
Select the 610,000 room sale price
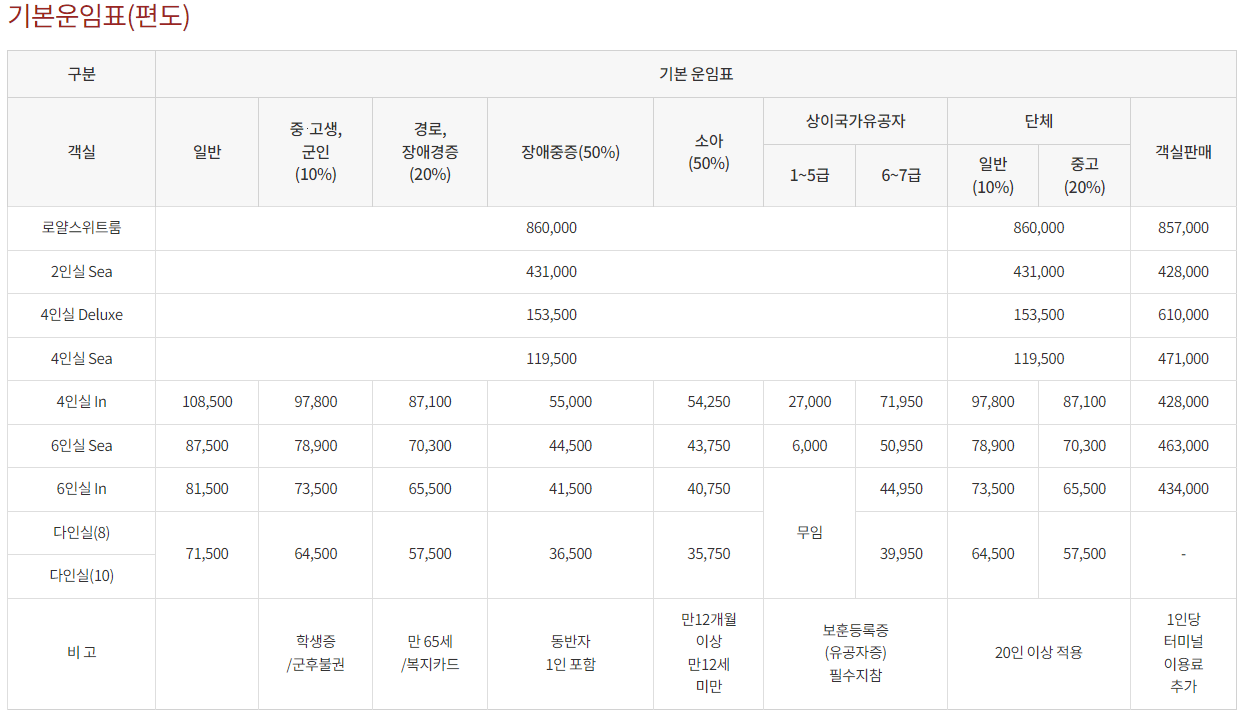[x=1183, y=315]
